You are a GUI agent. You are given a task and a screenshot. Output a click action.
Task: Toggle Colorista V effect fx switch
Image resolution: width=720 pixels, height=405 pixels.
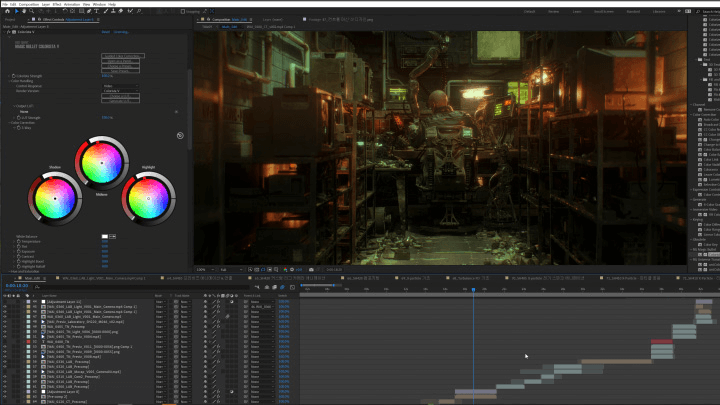(8, 32)
